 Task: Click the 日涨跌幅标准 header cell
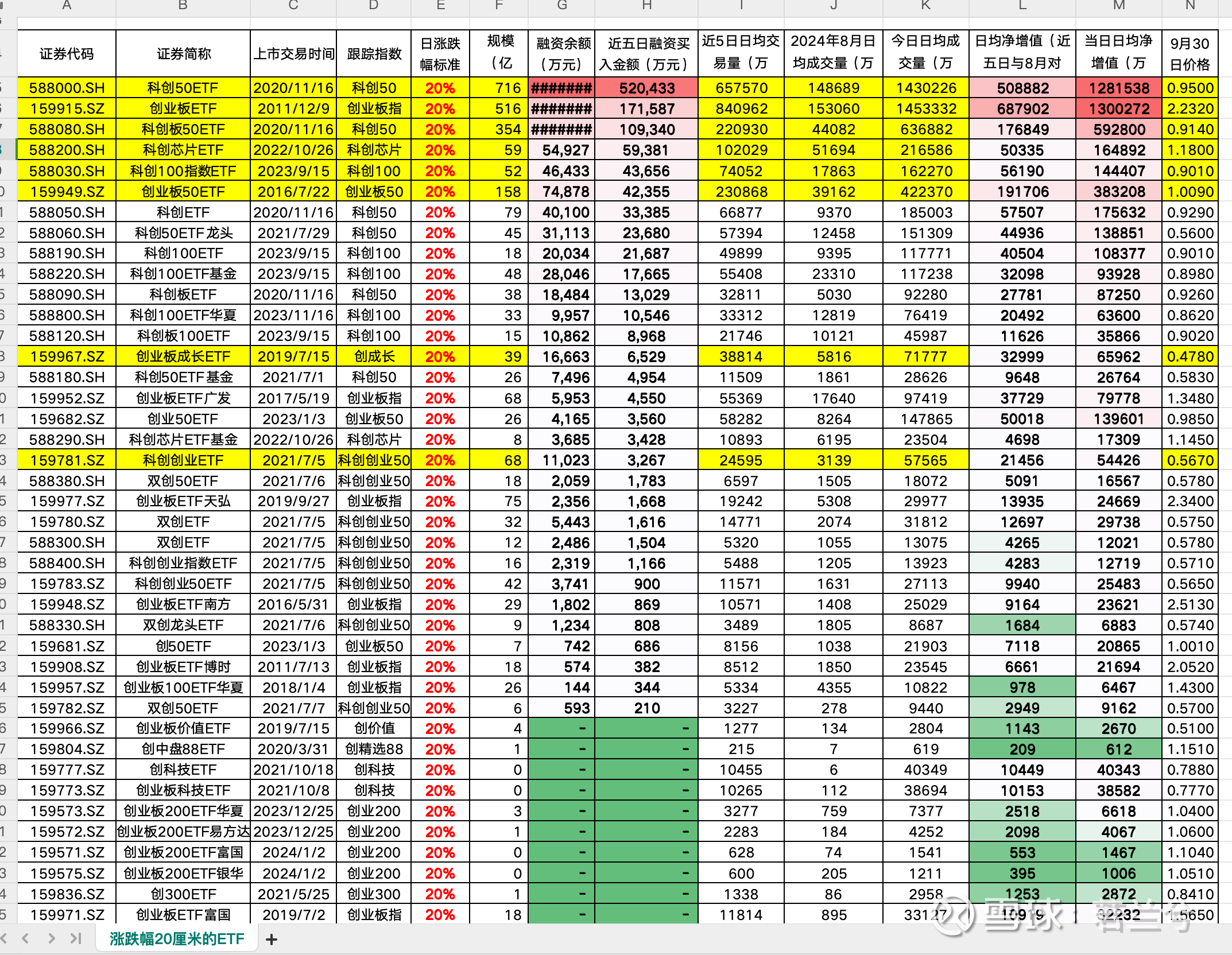tap(440, 53)
